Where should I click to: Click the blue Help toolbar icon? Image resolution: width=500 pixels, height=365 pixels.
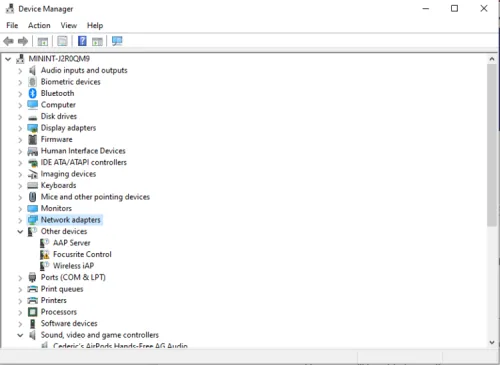click(x=82, y=41)
